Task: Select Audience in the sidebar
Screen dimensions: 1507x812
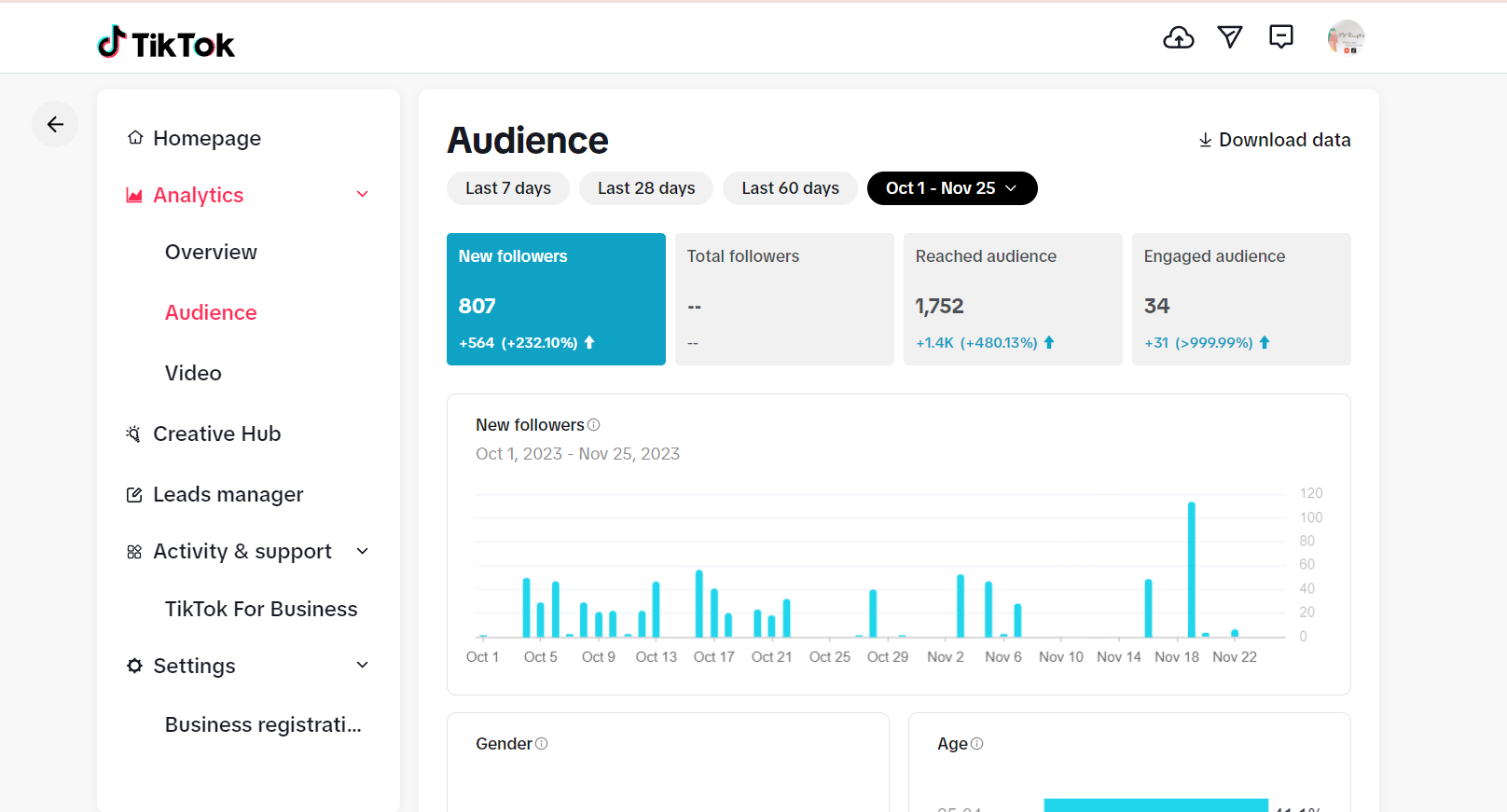Action: 211,313
